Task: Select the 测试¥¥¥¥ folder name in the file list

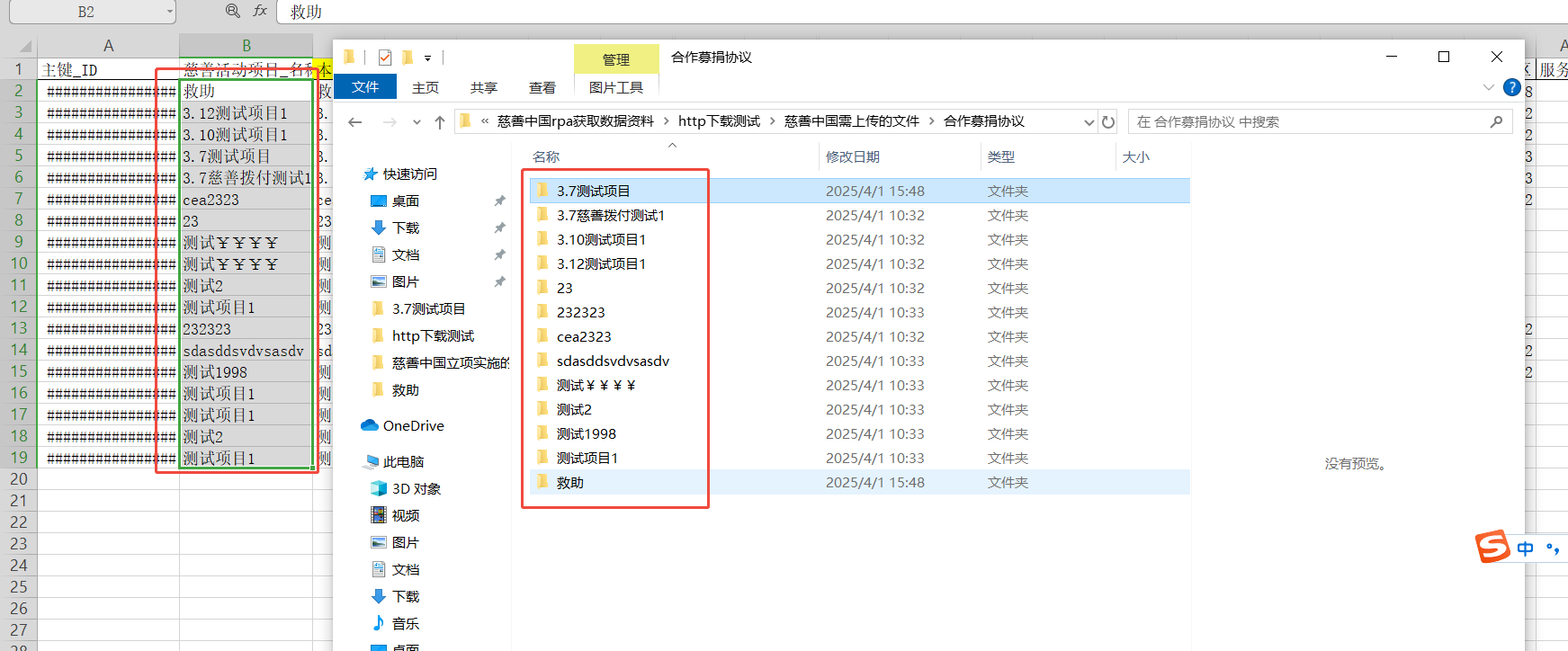Action: click(x=596, y=385)
